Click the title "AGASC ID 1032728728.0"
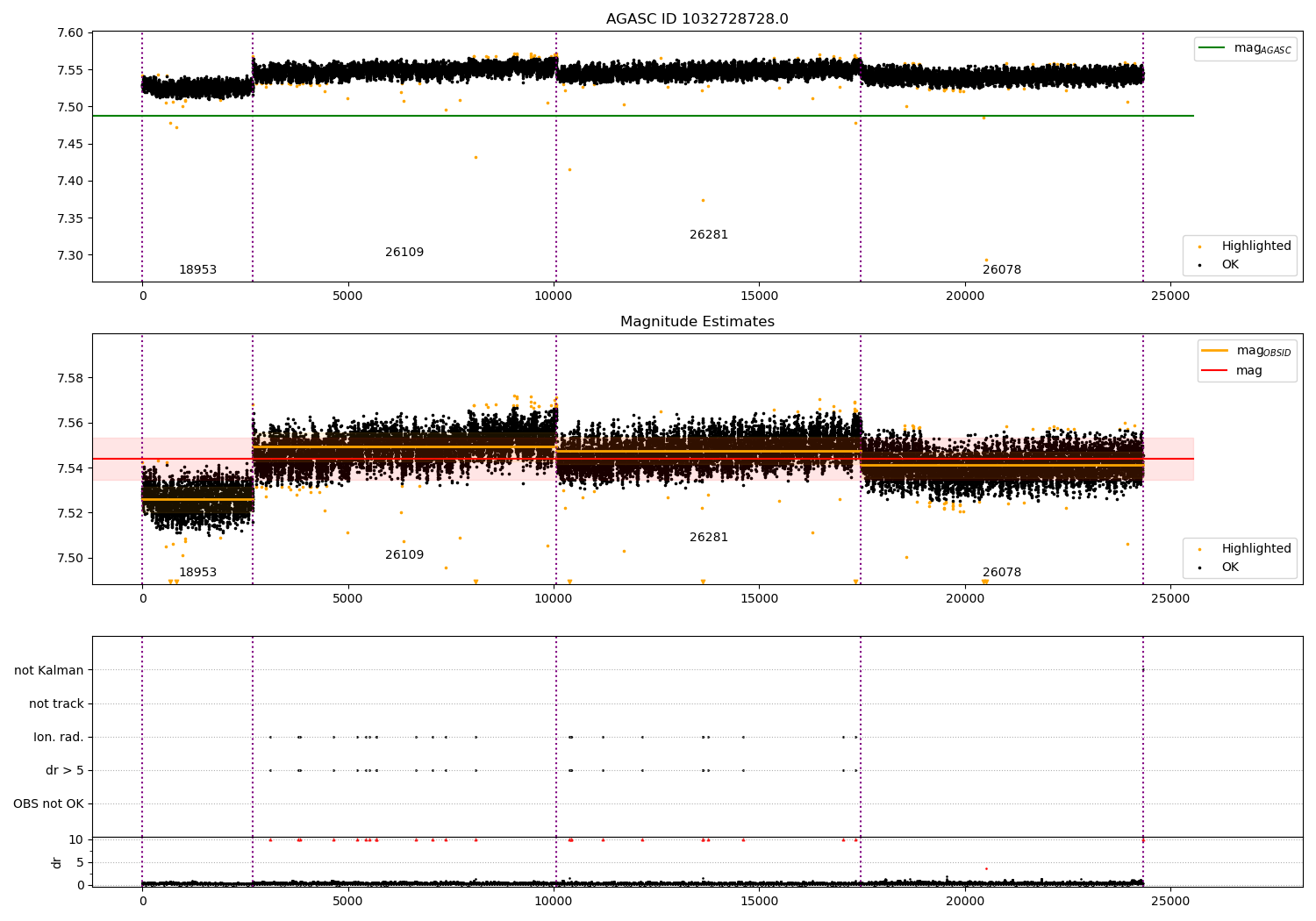Screen dimensions: 1316x921 (697, 19)
